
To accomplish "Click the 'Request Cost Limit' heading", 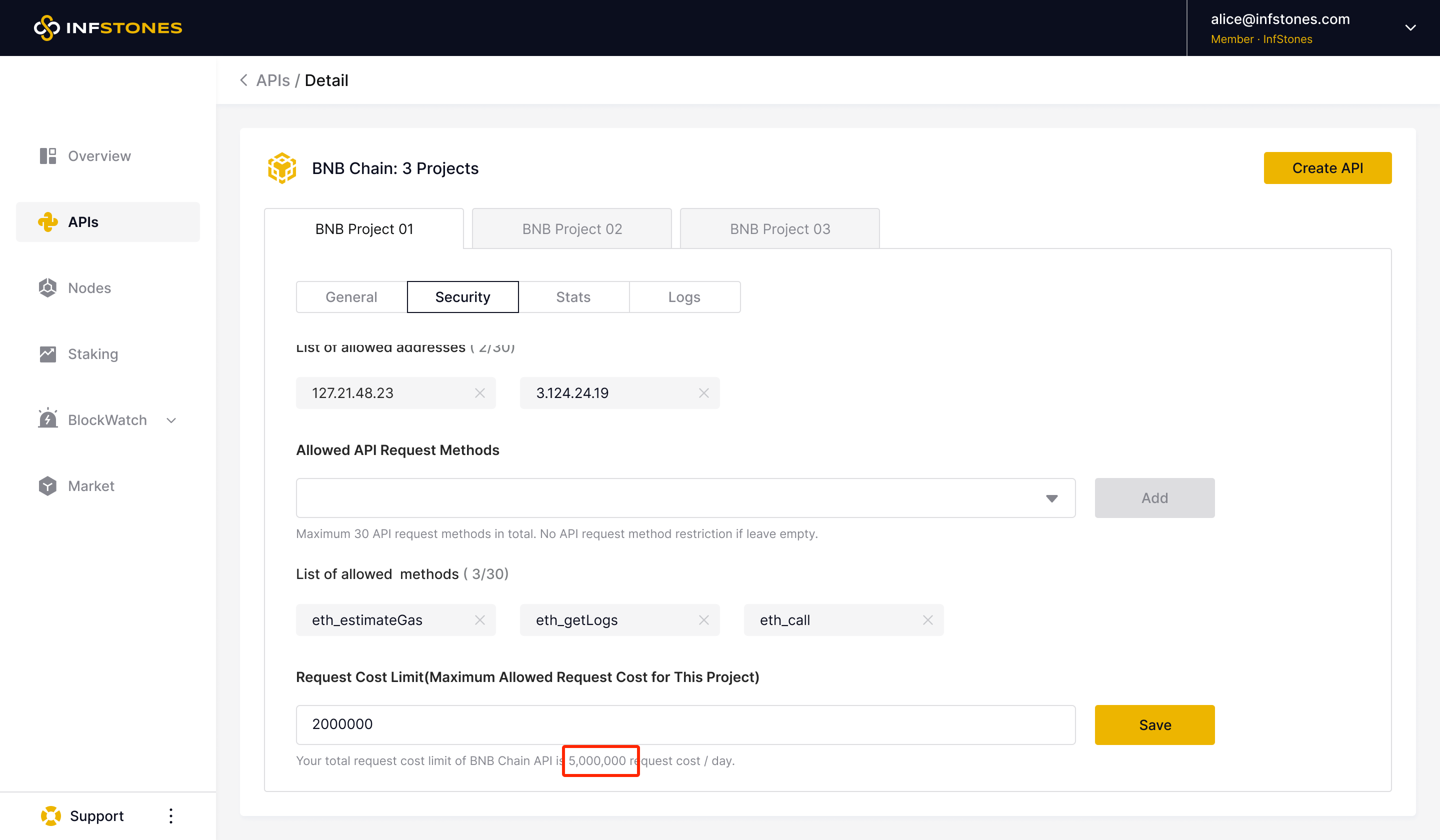I will [527, 676].
